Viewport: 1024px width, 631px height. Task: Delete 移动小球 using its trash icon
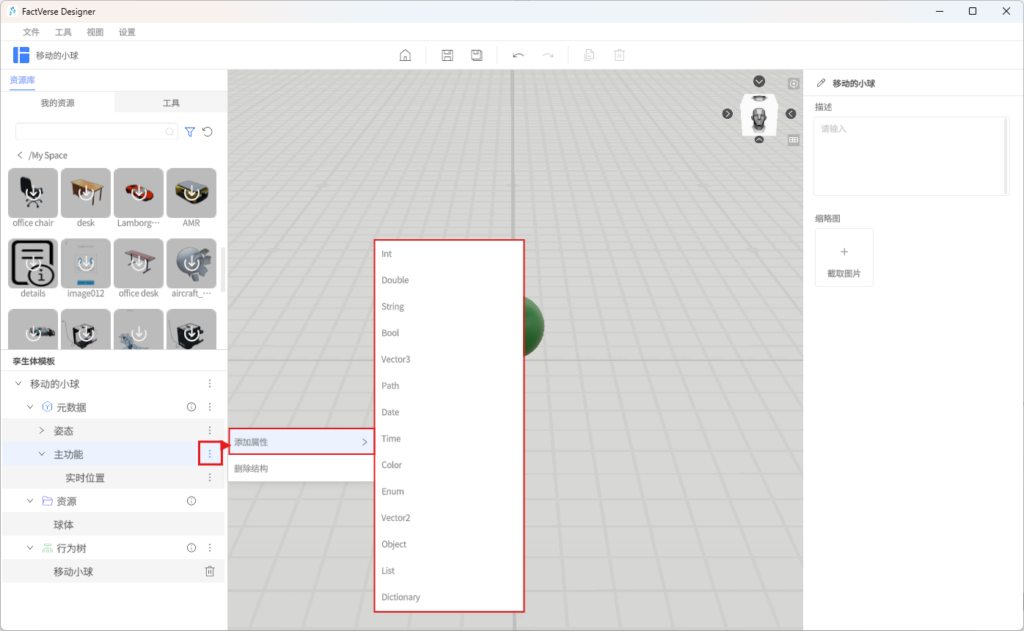click(210, 571)
